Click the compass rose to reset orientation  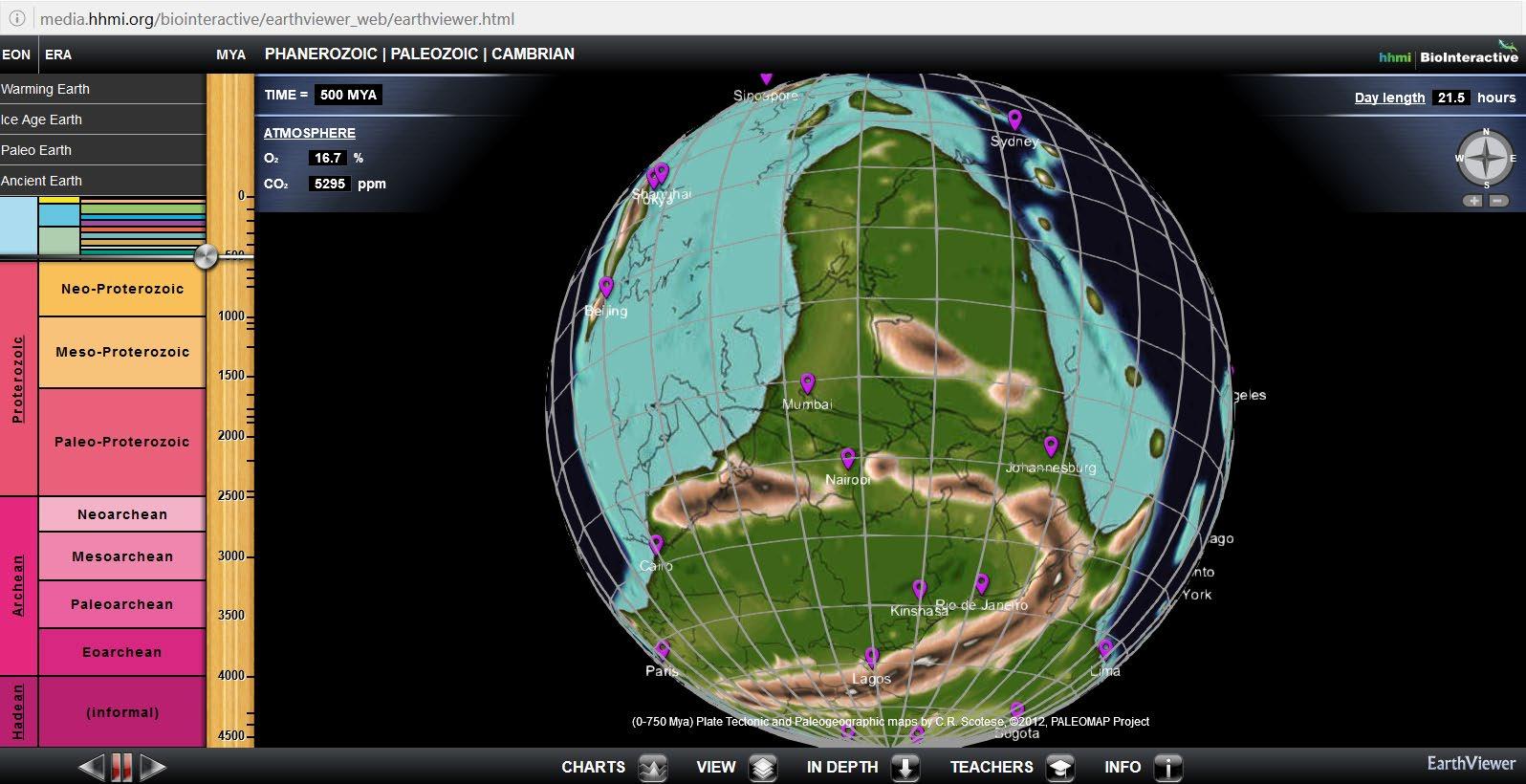point(1486,159)
